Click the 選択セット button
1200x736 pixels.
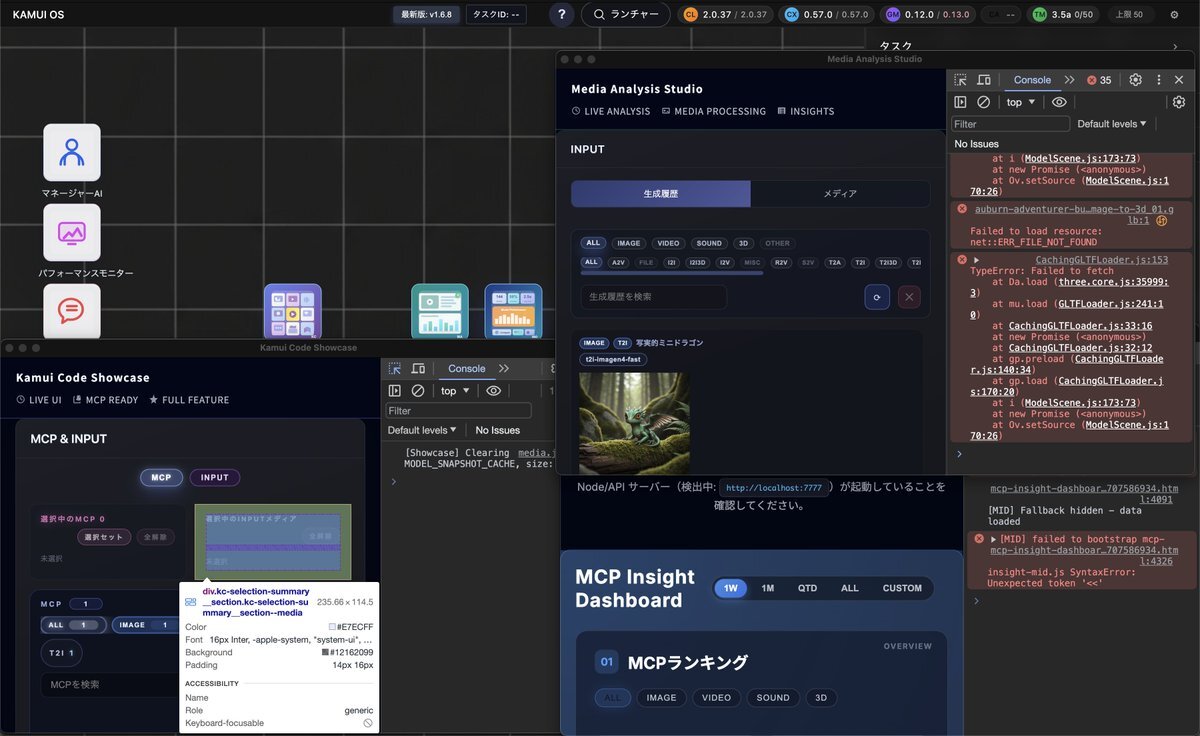[x=104, y=537]
